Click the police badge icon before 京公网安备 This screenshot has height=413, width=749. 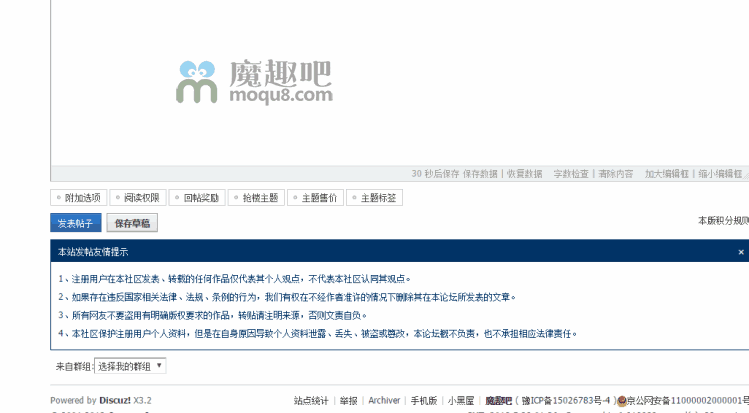tap(621, 401)
